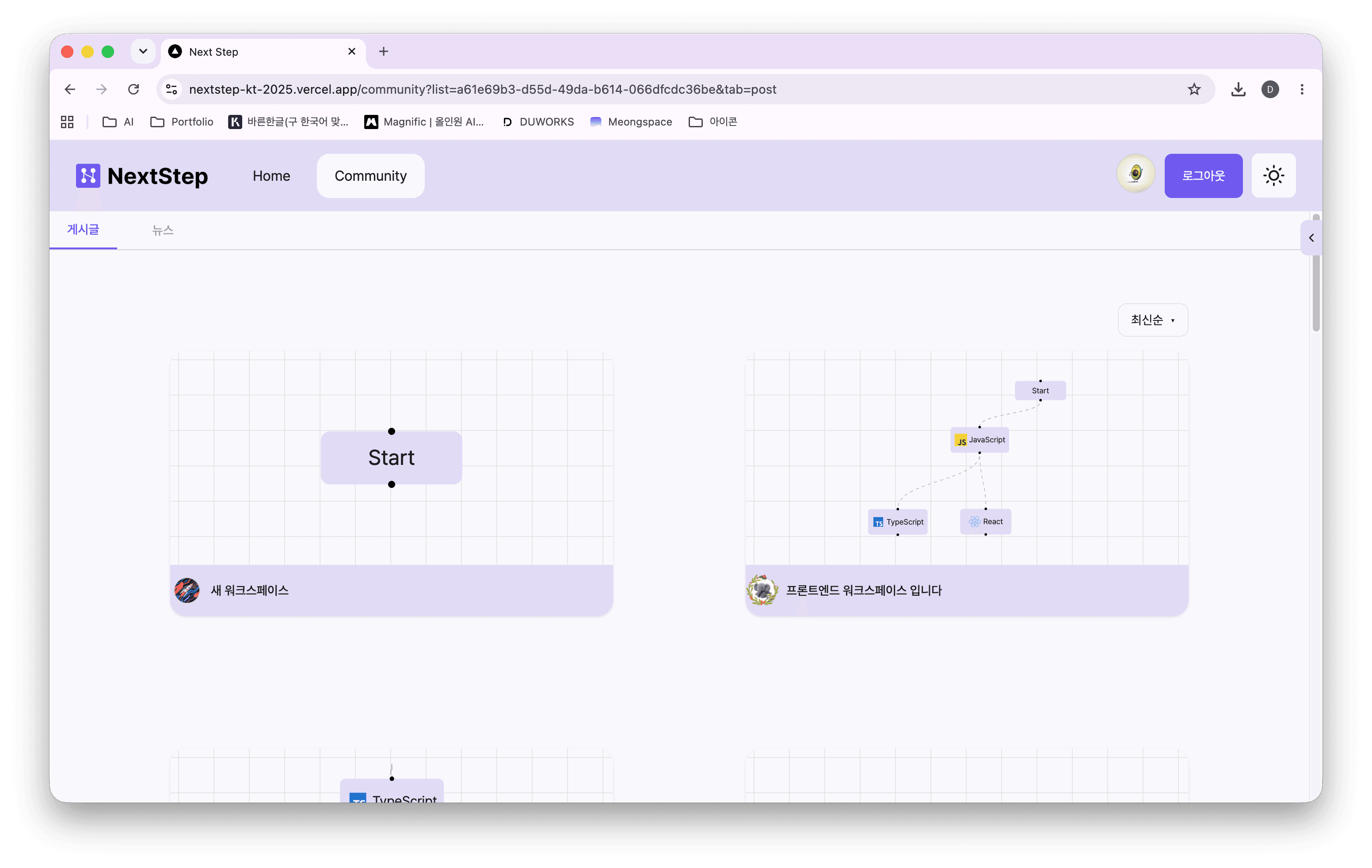The width and height of the screenshot is (1372, 868).
Task: Open the Meongspace bookmark
Action: (631, 122)
